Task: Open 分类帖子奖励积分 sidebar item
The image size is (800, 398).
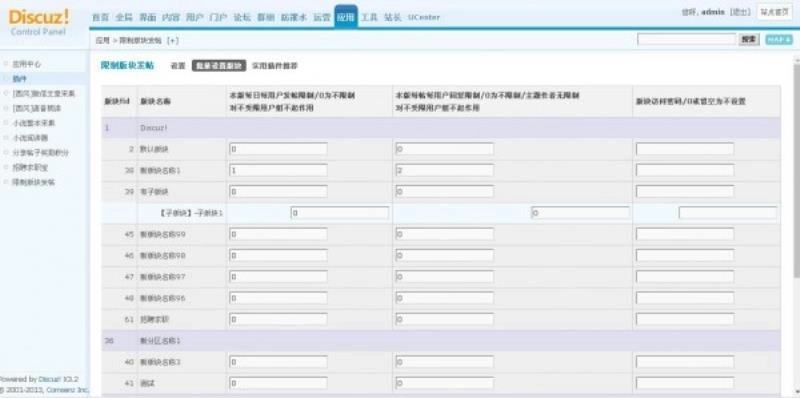Action: [x=41, y=153]
